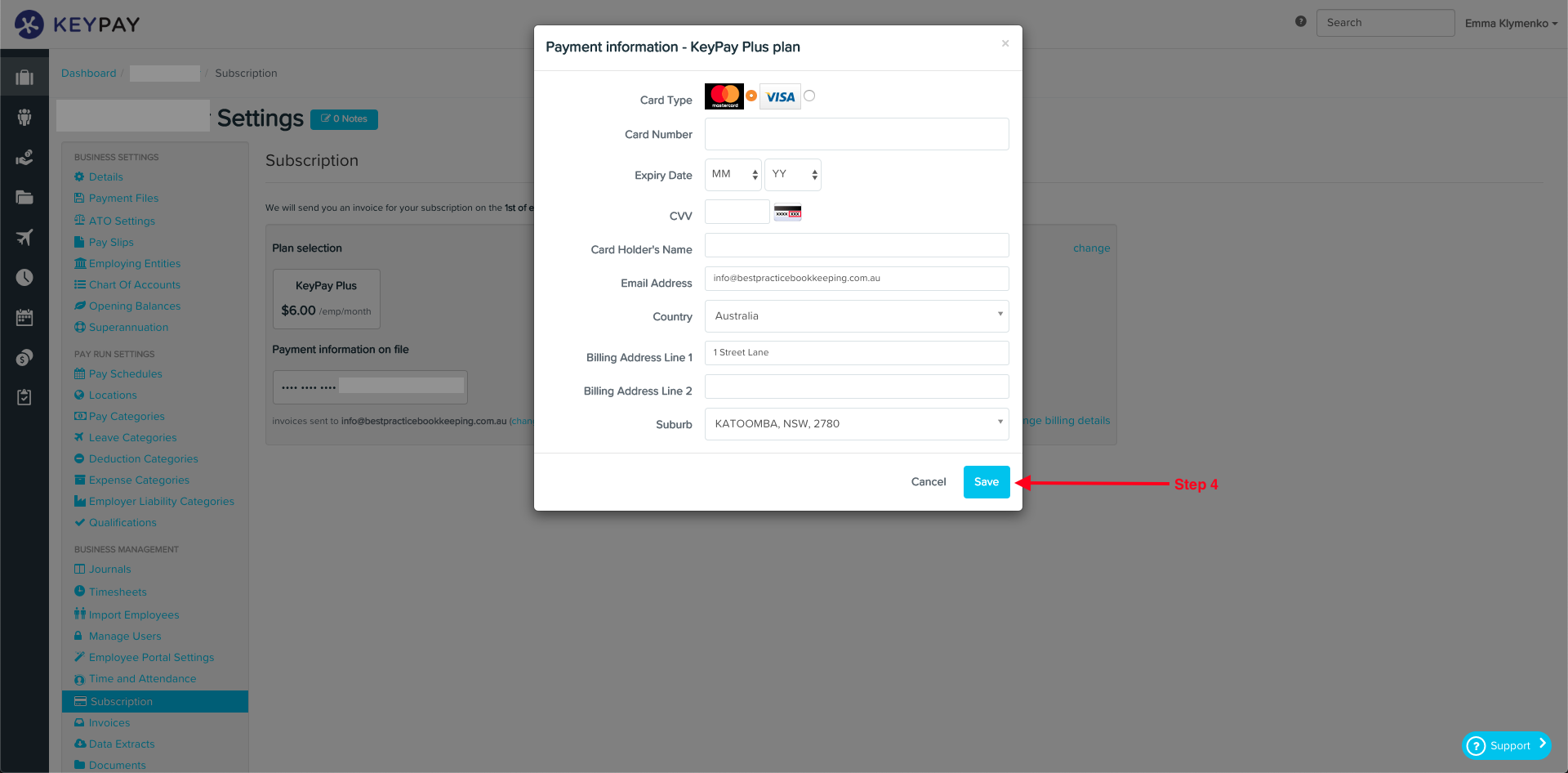Open the calendar icon in left sidebar
1568x773 pixels.
coord(24,317)
